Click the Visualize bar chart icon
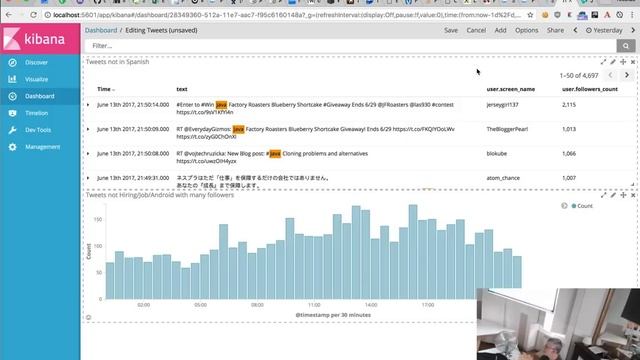 12,79
